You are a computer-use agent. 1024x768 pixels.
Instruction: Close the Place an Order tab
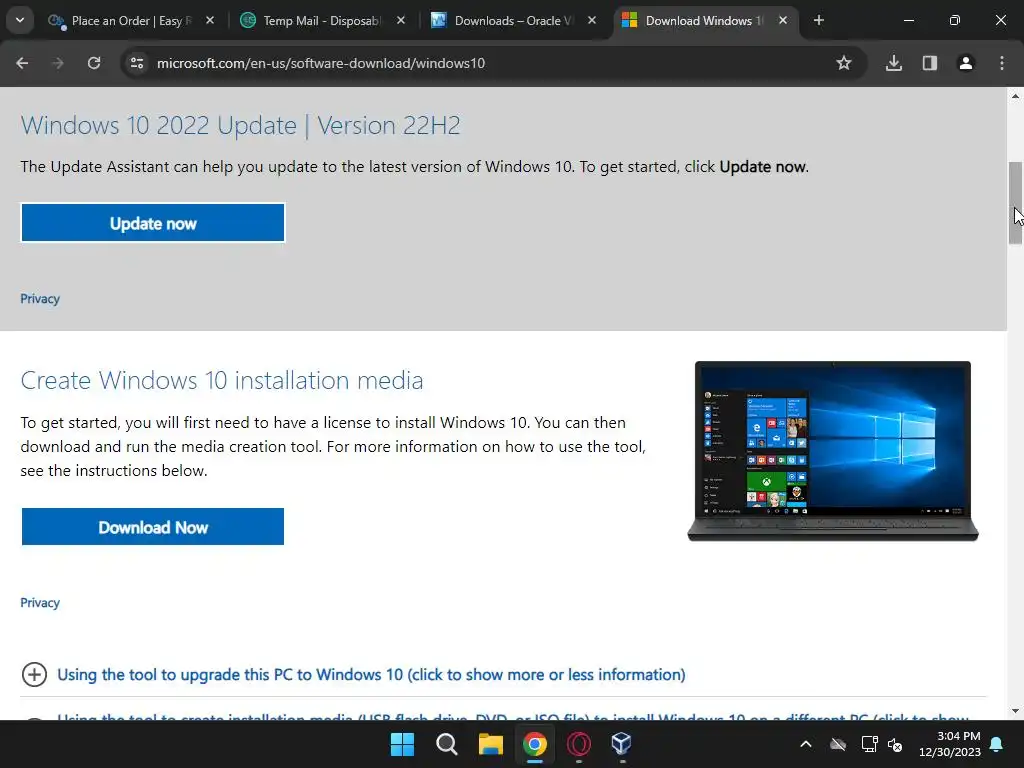[210, 20]
